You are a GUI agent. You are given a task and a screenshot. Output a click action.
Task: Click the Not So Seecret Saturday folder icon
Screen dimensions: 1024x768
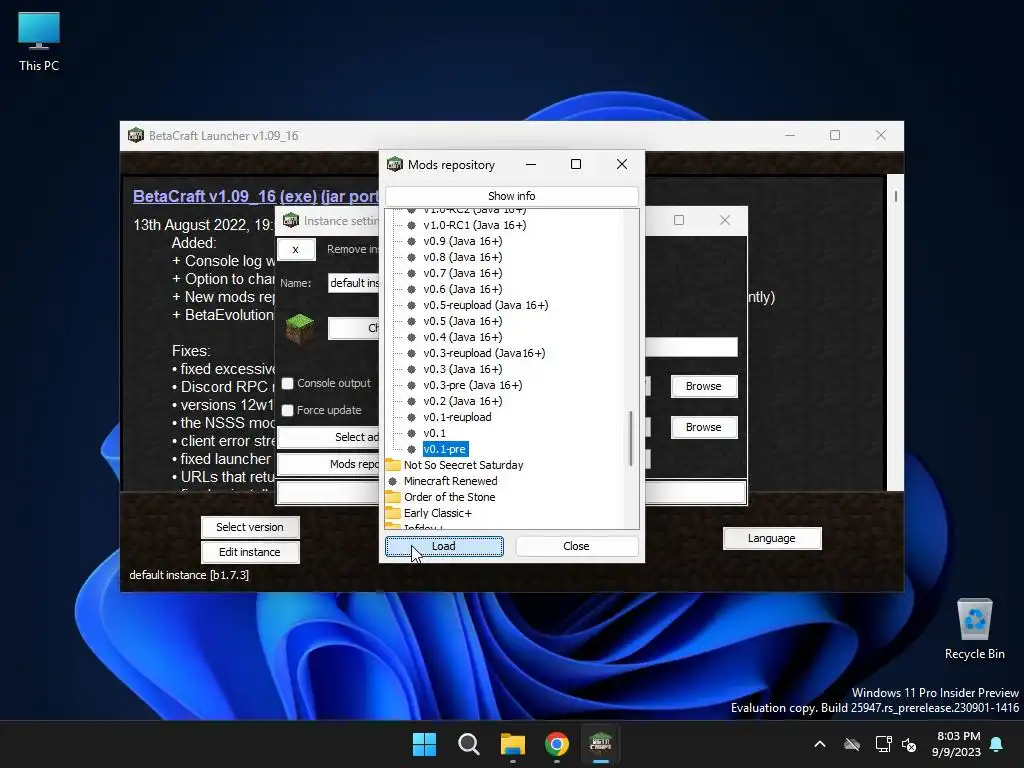393,465
